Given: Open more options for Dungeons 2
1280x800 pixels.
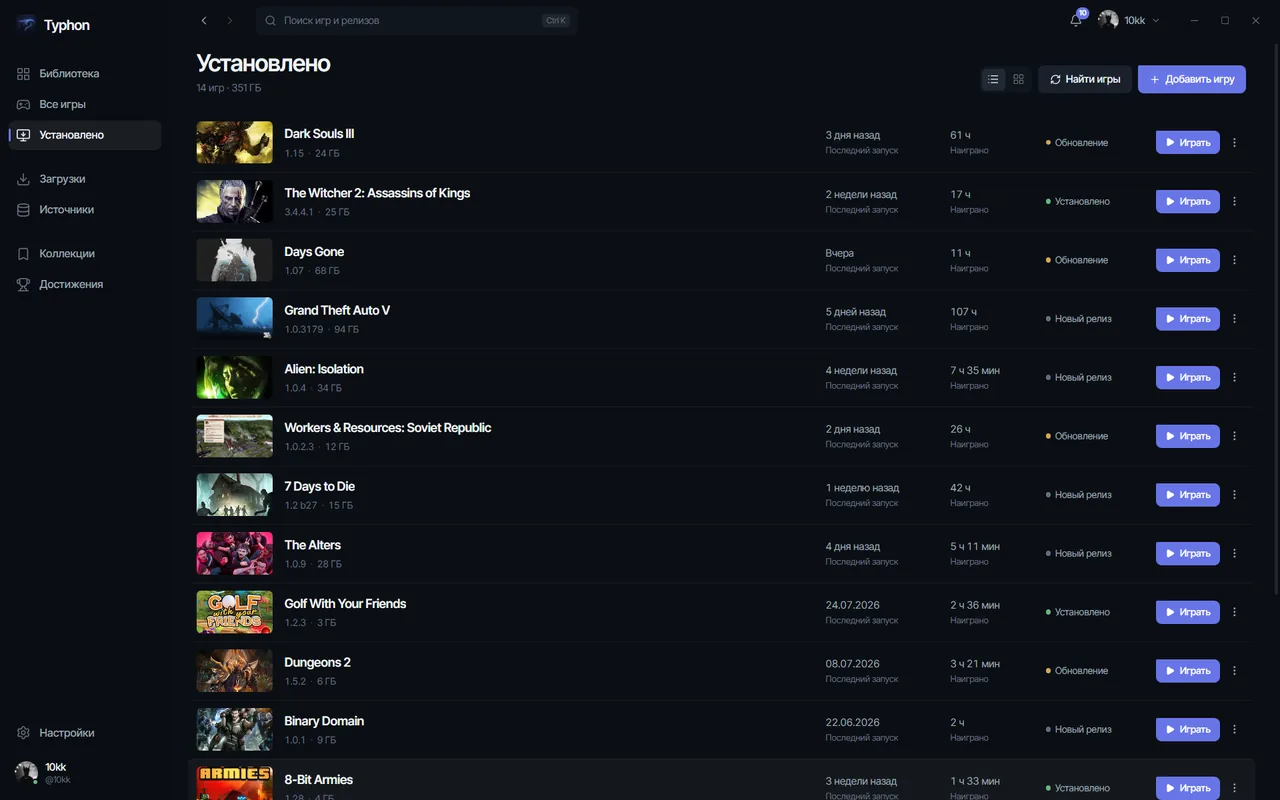Looking at the screenshot, I should (x=1234, y=671).
